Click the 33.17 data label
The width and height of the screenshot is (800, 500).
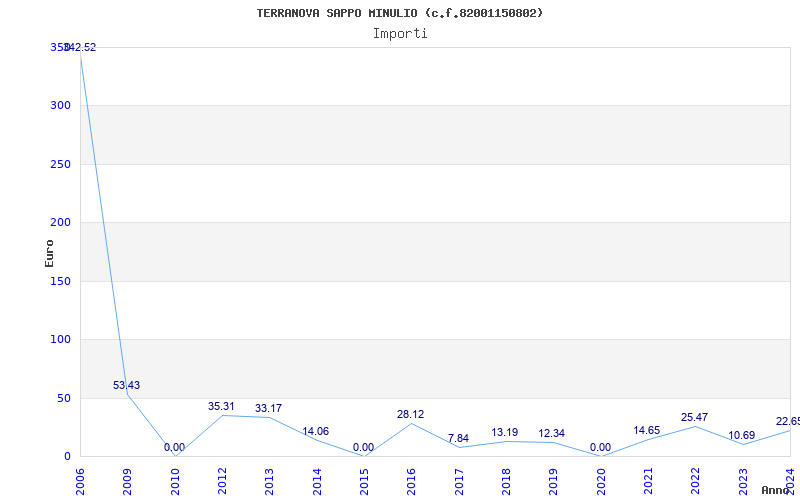(268, 409)
